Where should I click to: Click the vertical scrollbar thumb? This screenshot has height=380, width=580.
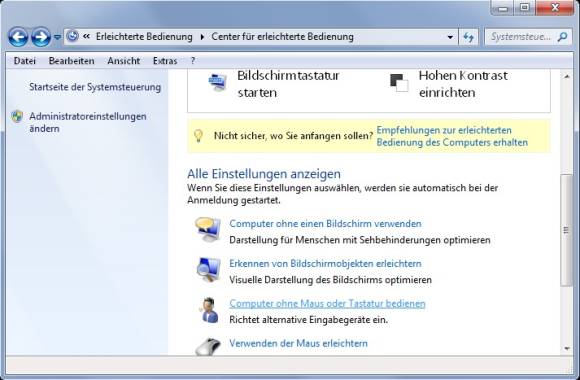[566, 230]
